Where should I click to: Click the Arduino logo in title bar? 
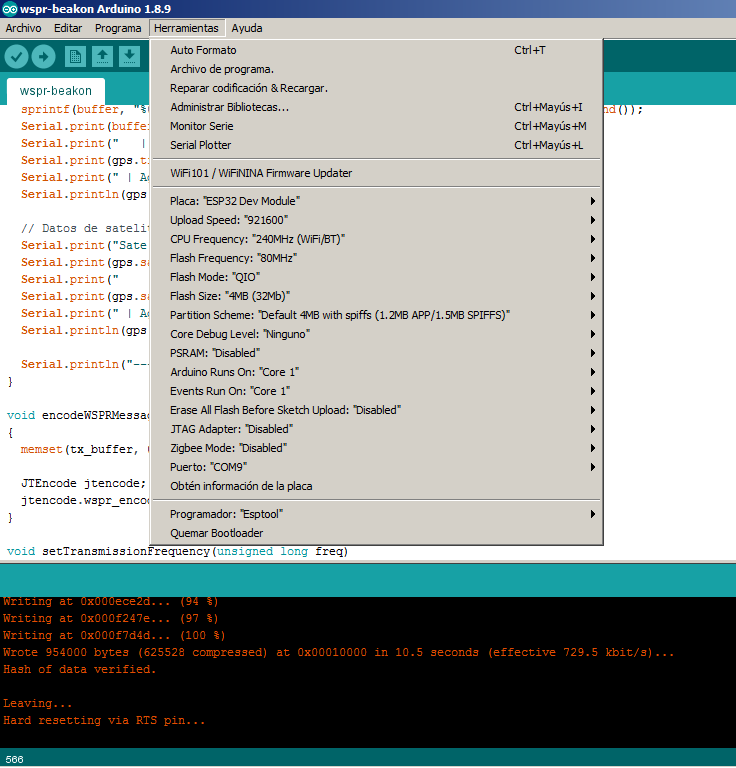9,9
